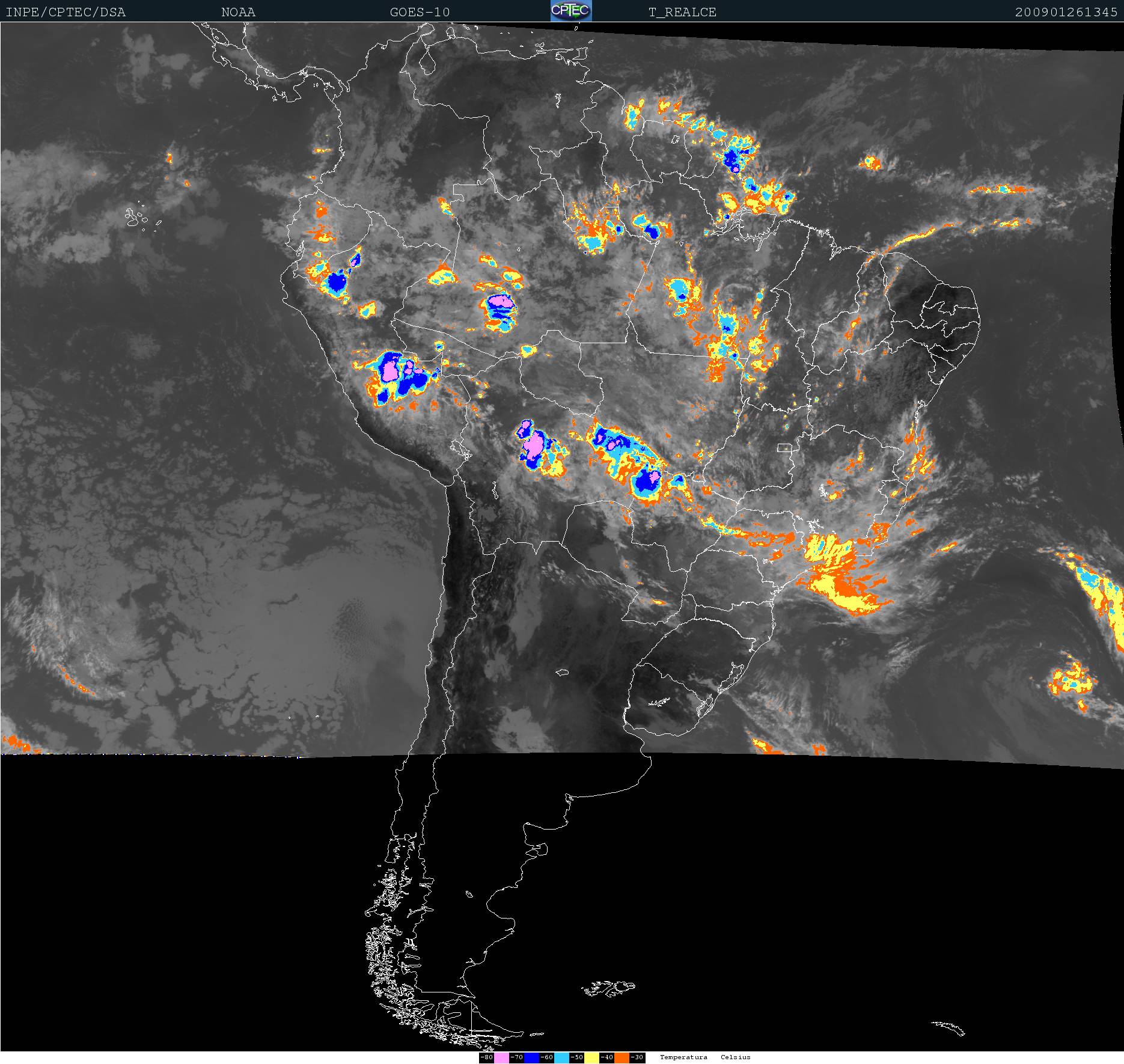Click the Temperatura legend text
The height and width of the screenshot is (1064, 1124).
pyautogui.click(x=683, y=1057)
